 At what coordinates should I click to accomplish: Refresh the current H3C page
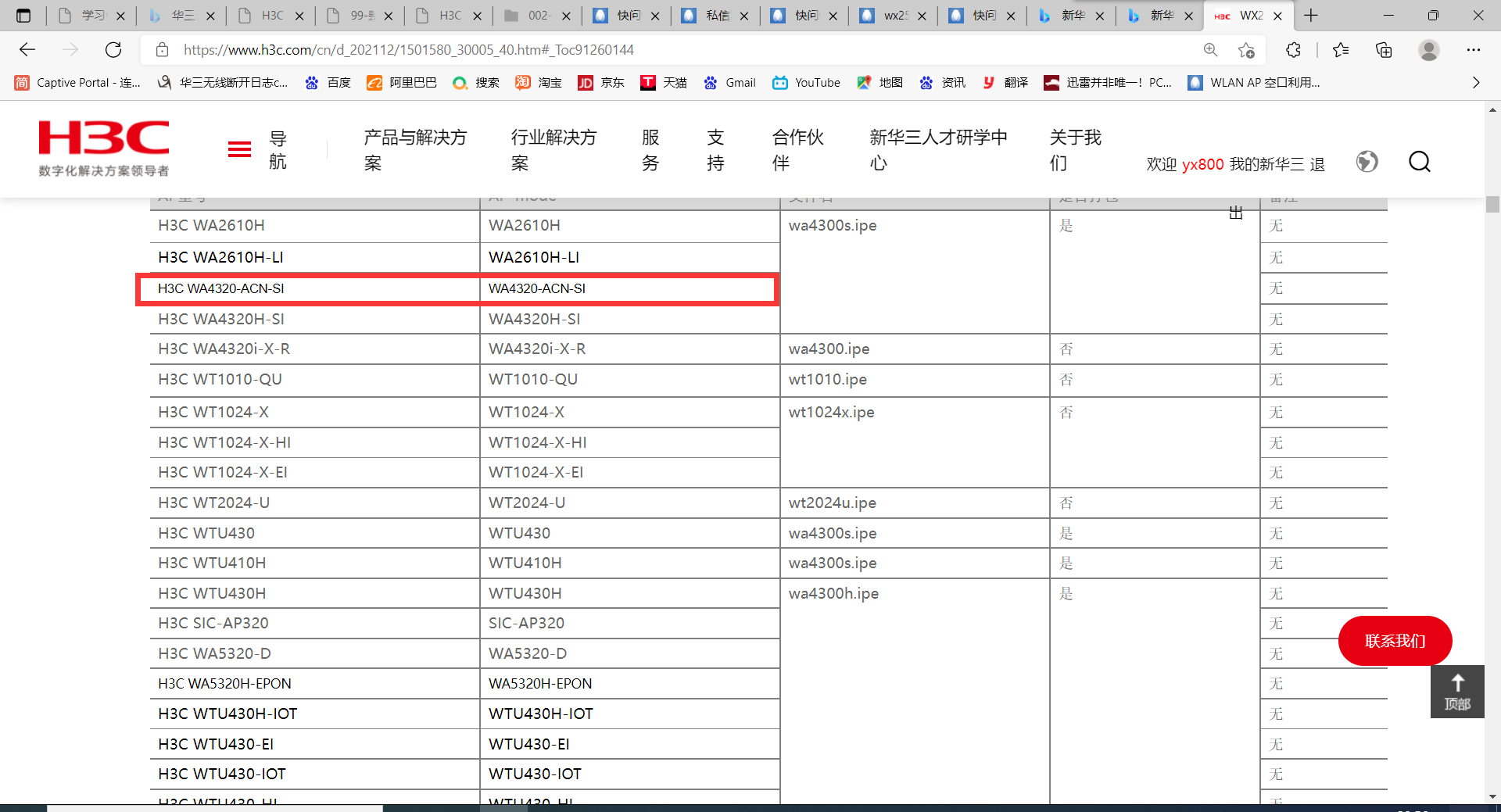click(x=113, y=50)
